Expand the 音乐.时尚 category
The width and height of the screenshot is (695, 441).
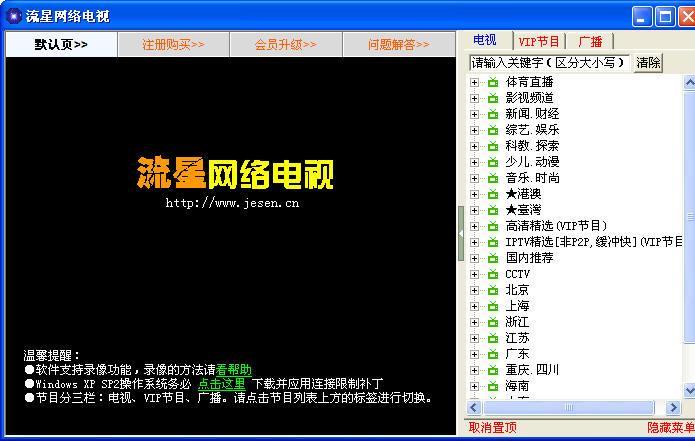(x=474, y=178)
